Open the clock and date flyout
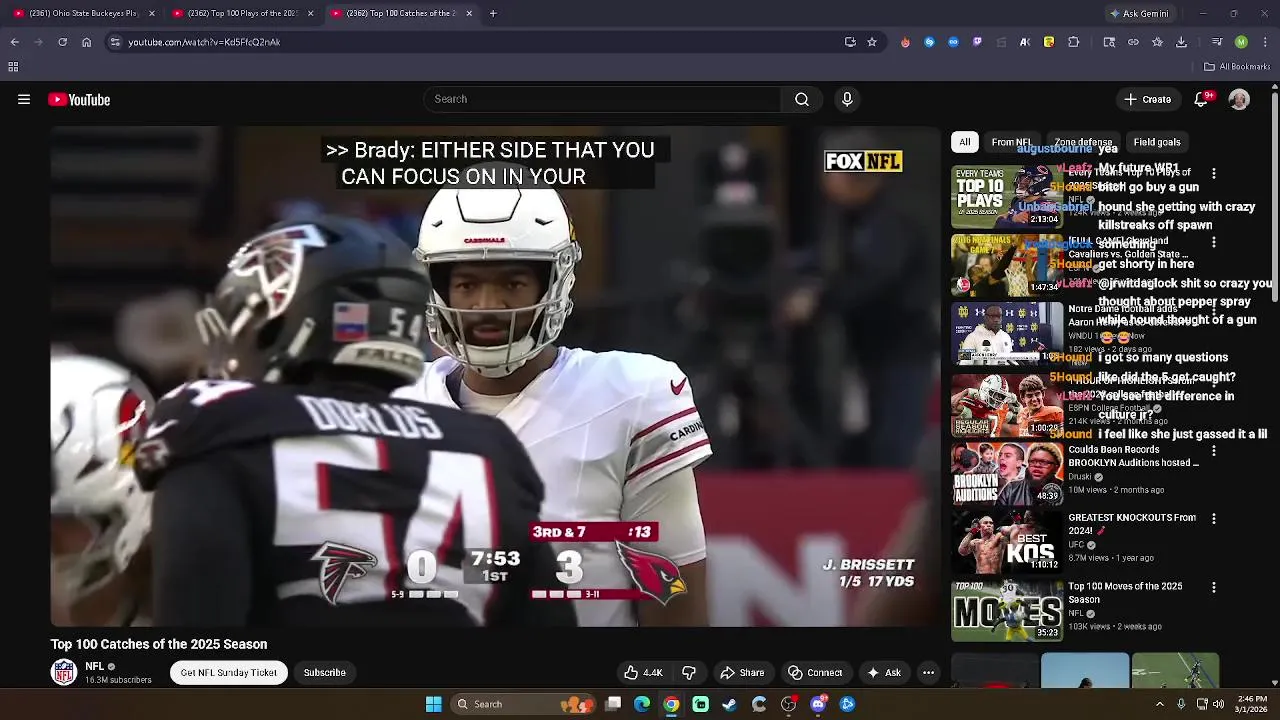The width and height of the screenshot is (1280, 720). 1252,704
